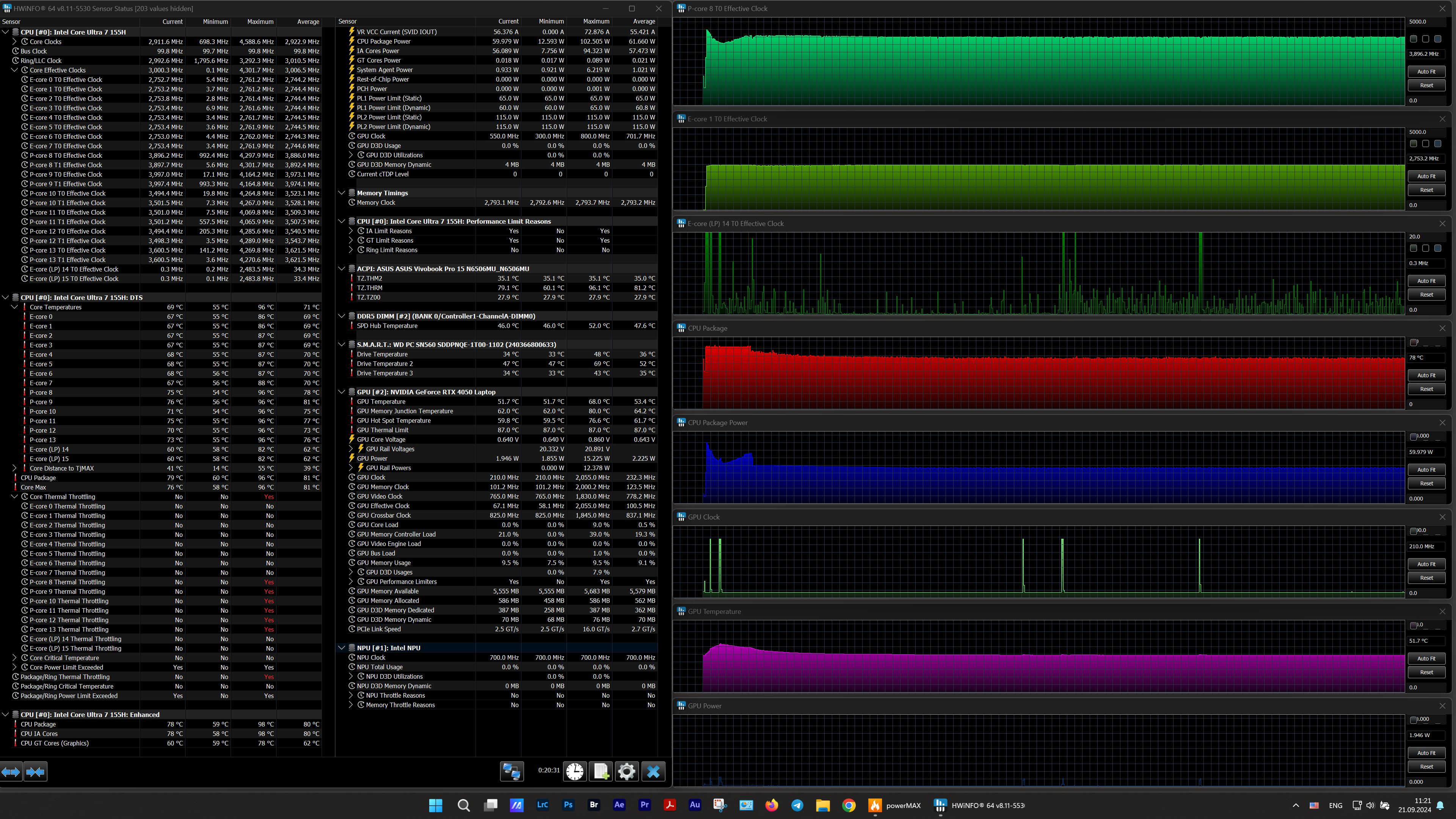Click the expand columns arrows icon

(11, 772)
